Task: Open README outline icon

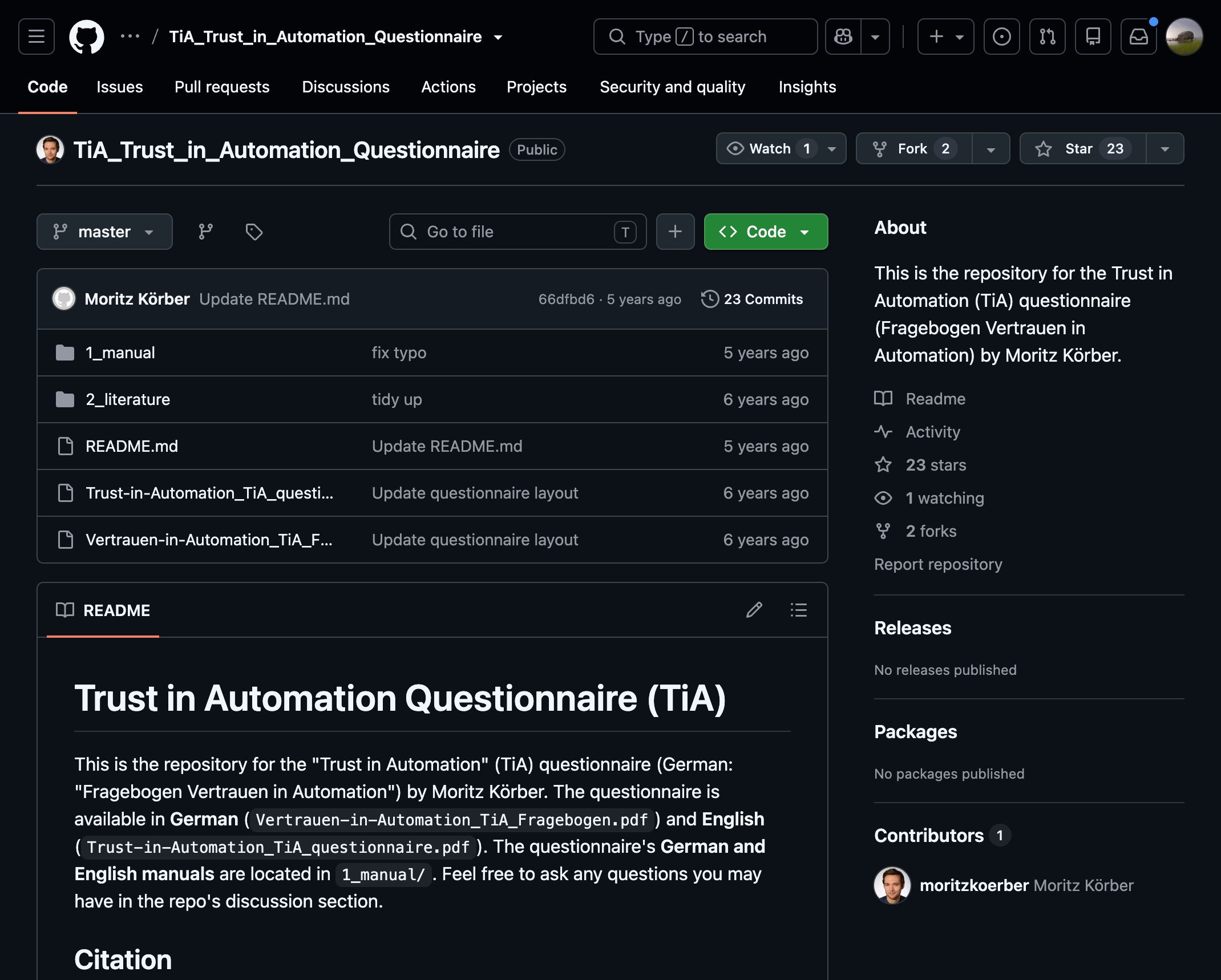Action: tap(798, 610)
